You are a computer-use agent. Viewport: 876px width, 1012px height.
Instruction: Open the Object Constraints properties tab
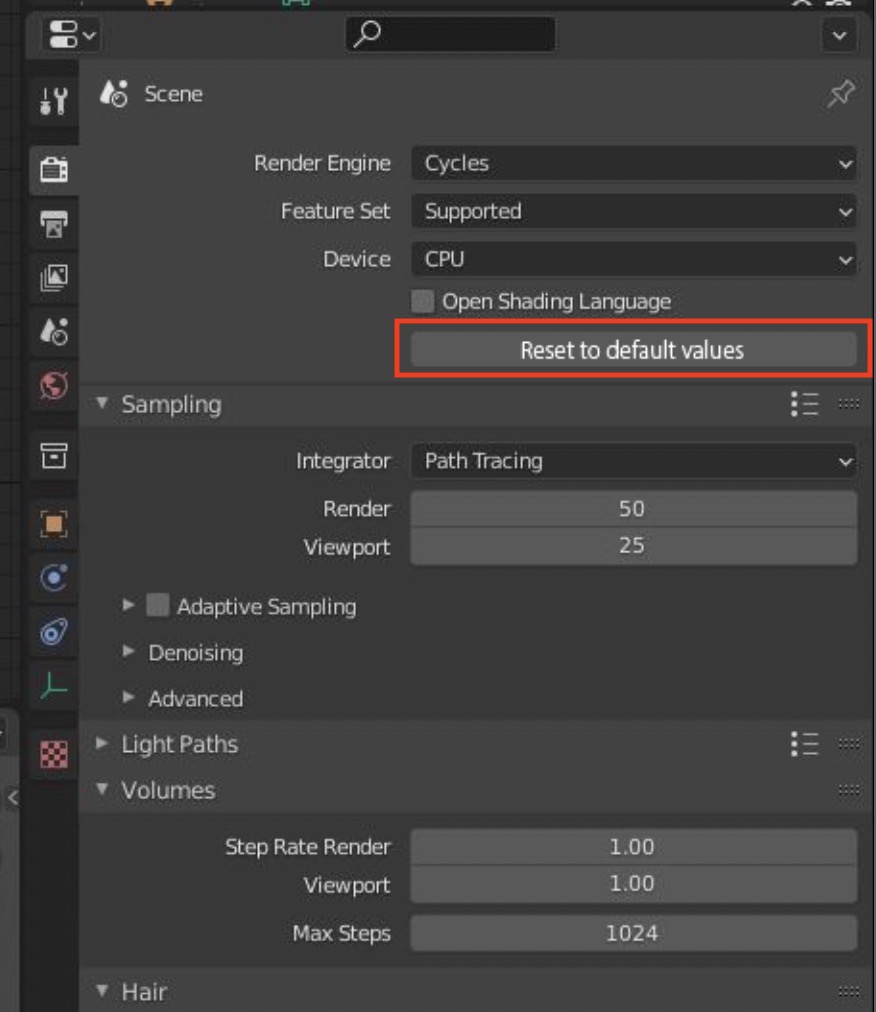(x=54, y=632)
